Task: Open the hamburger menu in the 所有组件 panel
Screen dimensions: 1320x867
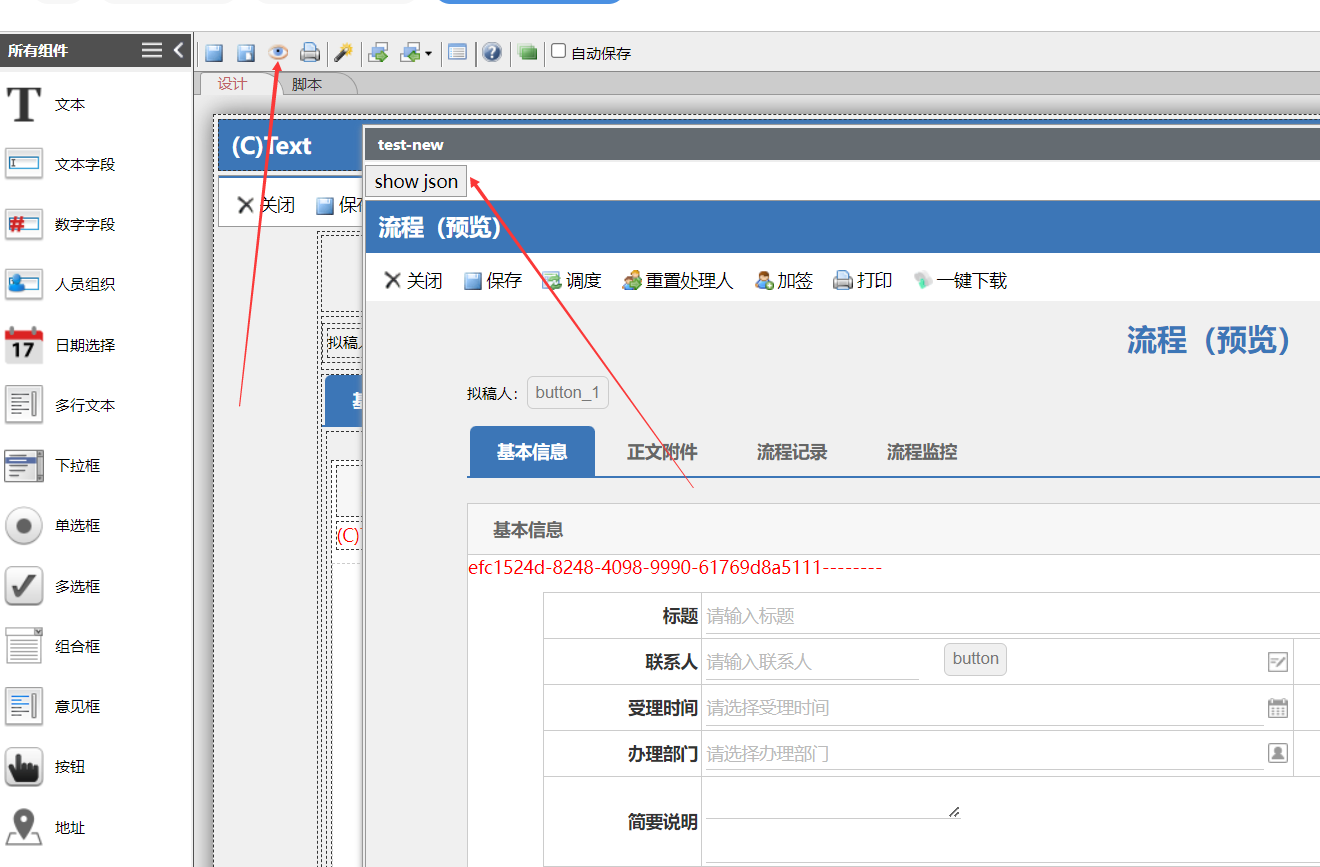Action: (151, 50)
